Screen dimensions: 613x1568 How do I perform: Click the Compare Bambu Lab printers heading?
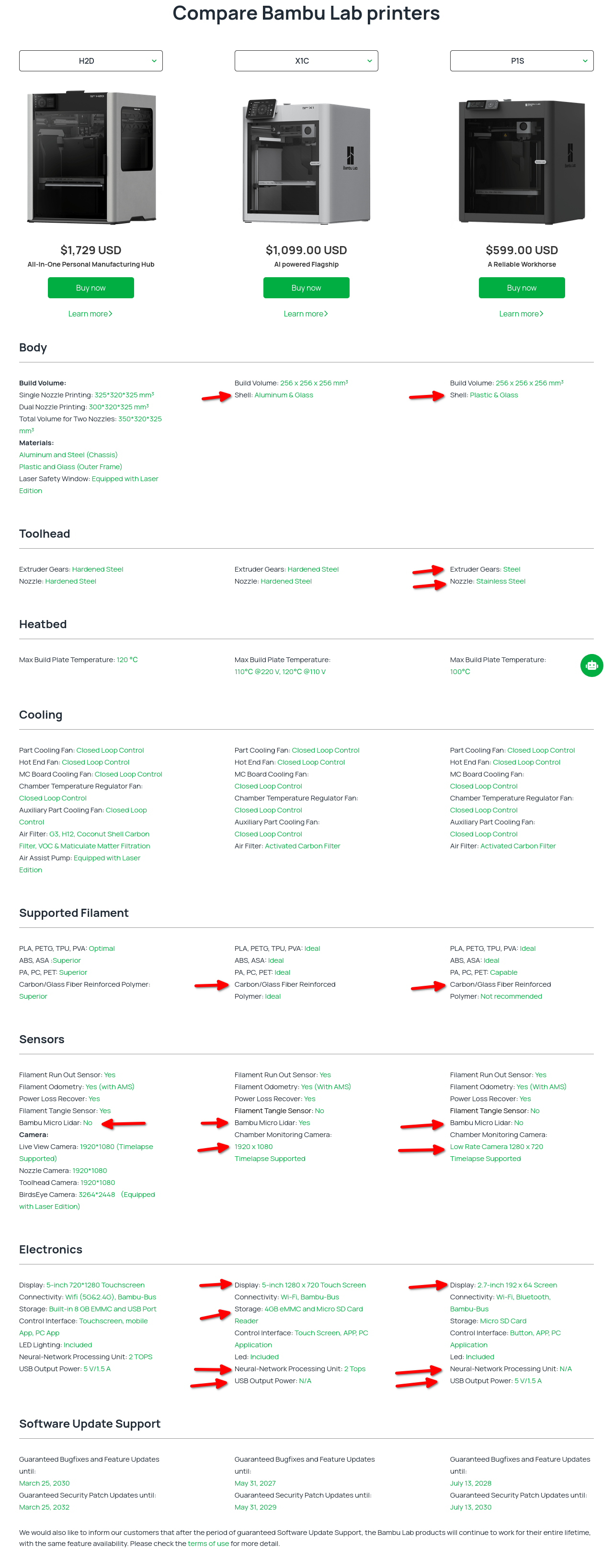coord(306,13)
